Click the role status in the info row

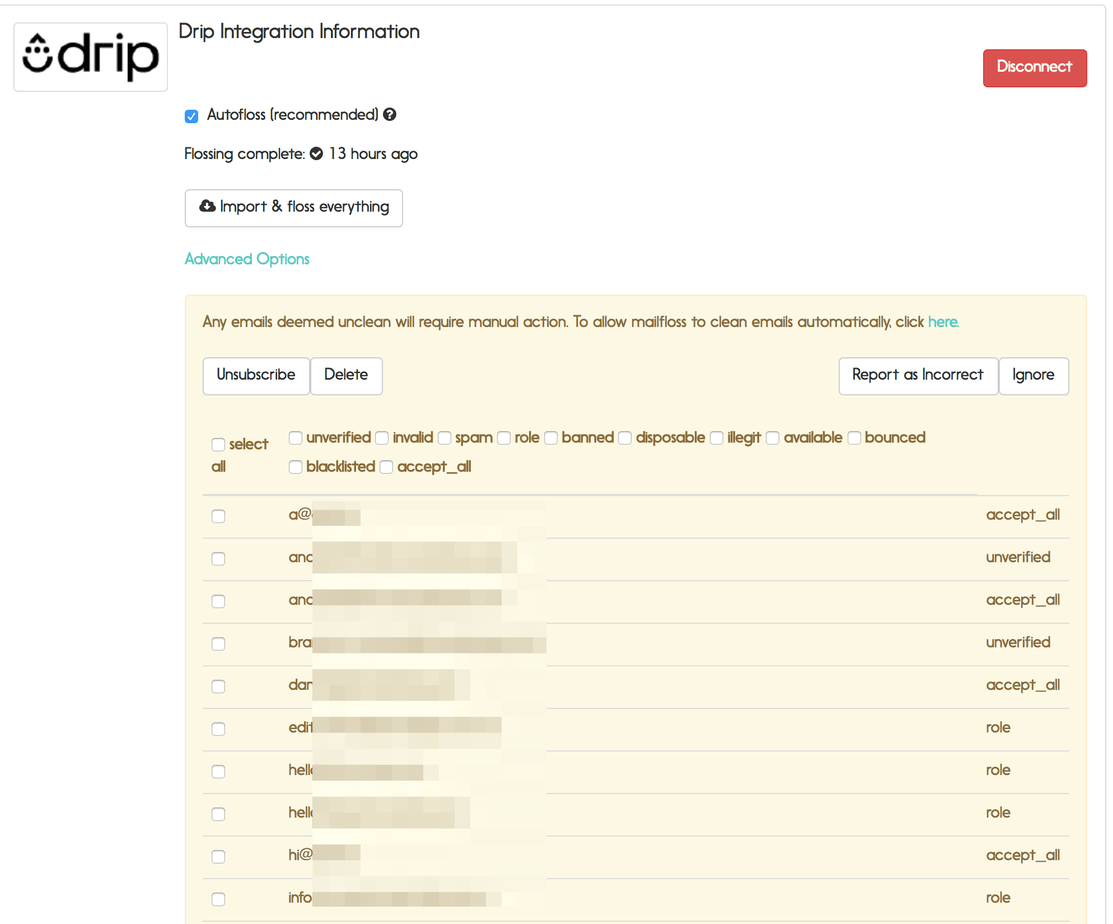(x=998, y=898)
